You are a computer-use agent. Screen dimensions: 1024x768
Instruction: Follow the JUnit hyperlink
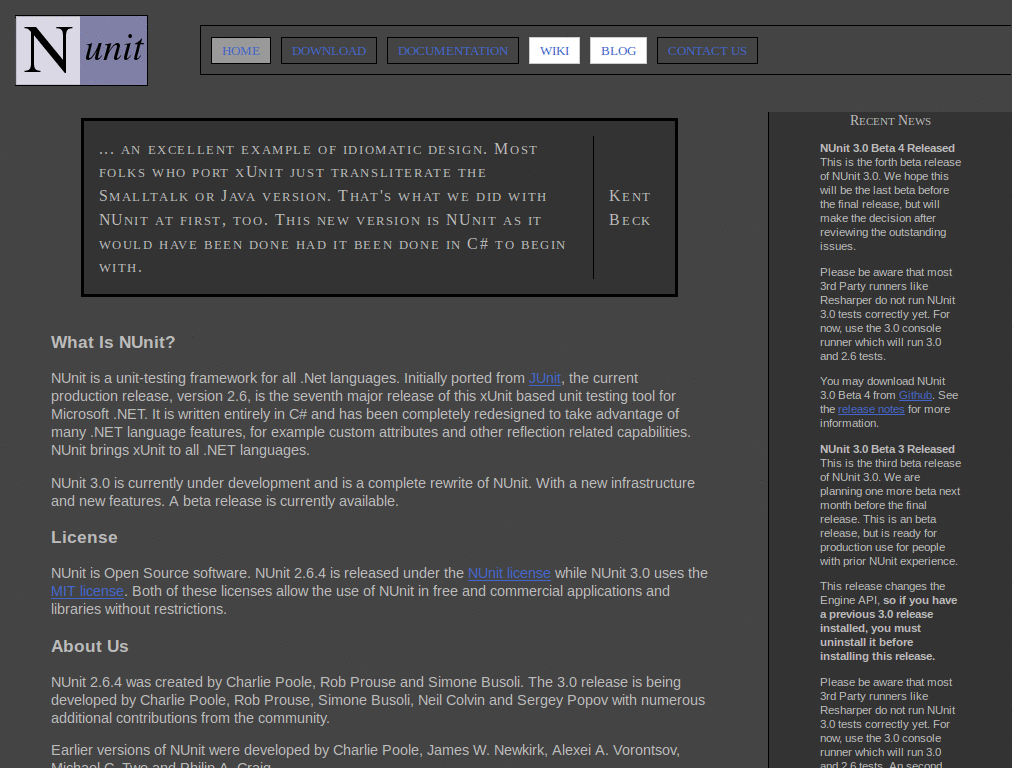545,378
